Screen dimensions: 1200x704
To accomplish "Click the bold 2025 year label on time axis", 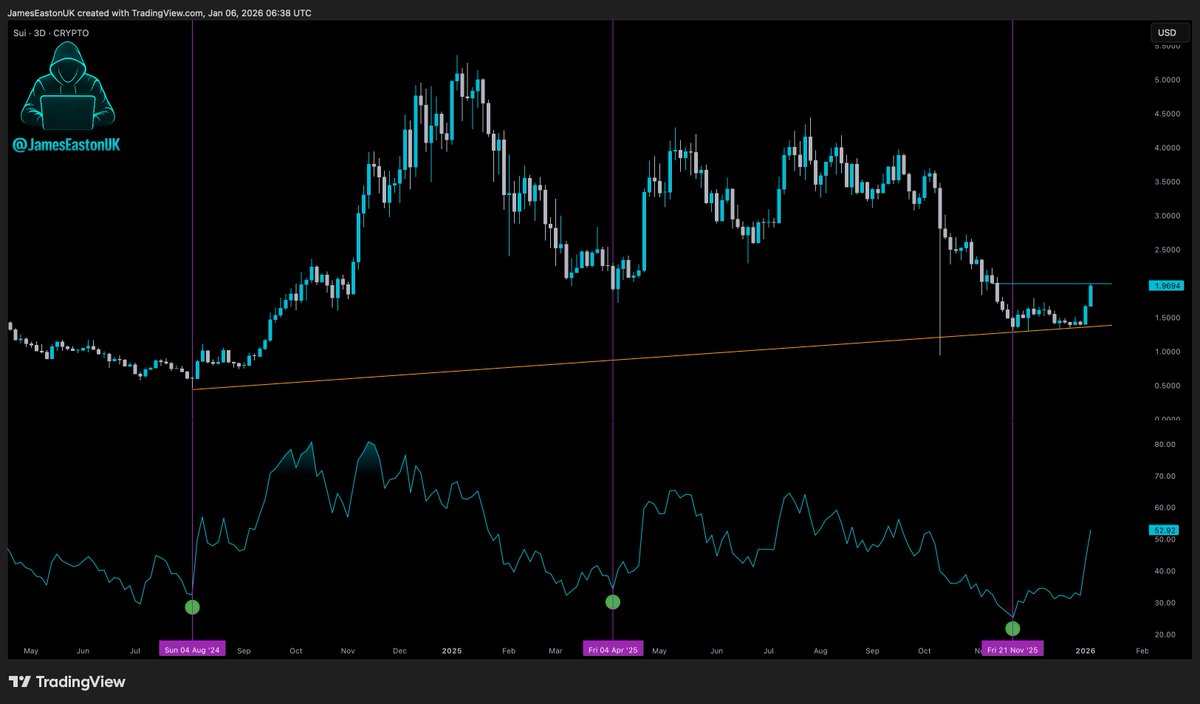I will 451,649.
